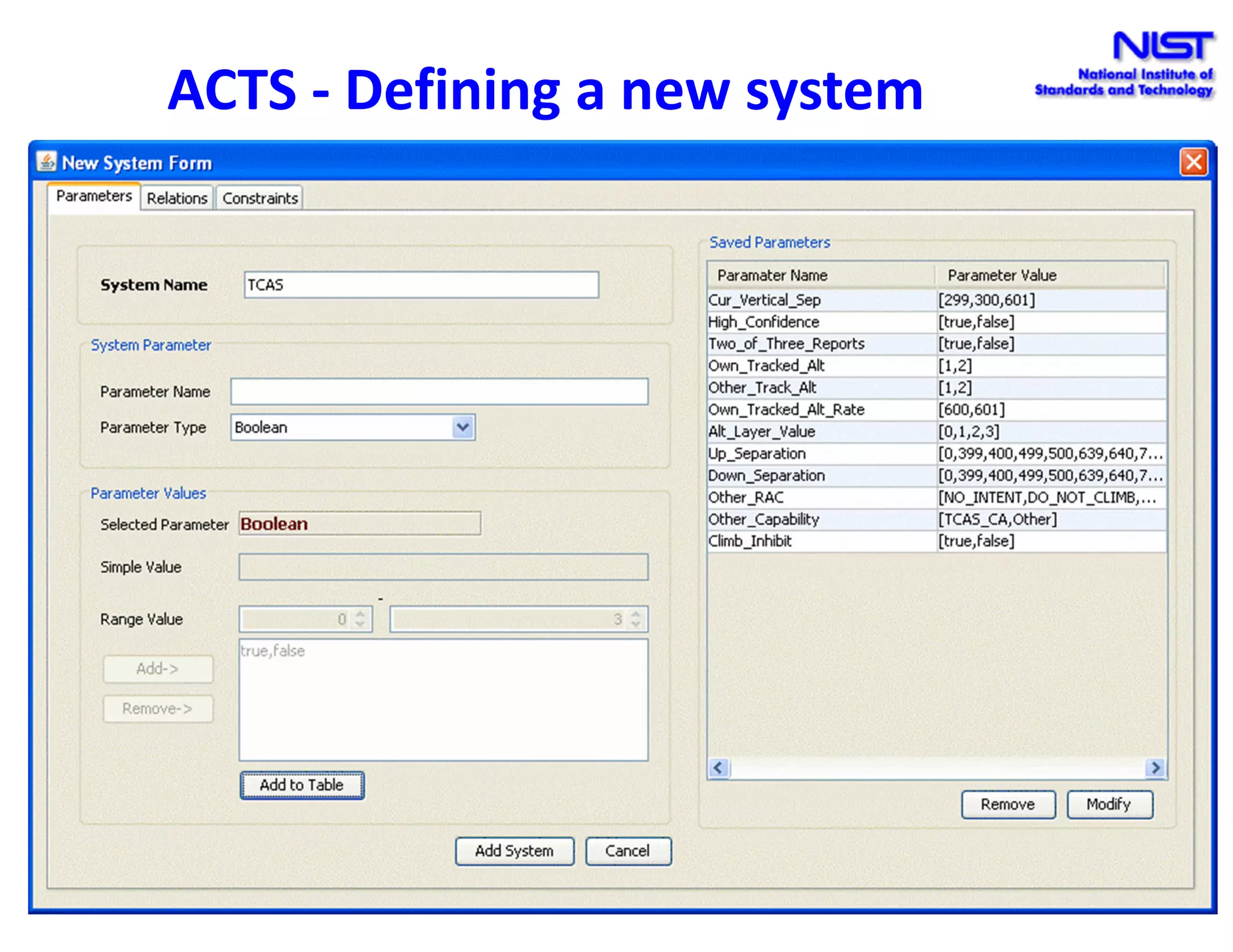
Task: Click the System Name field containing TCAS
Action: coord(421,285)
